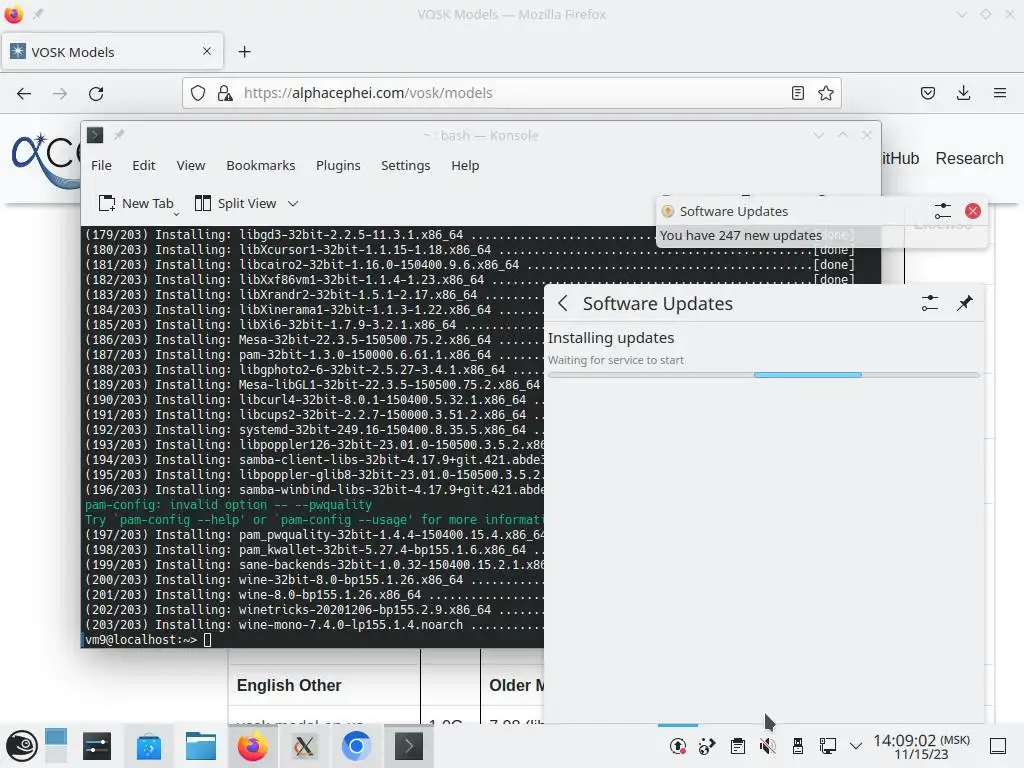Click the GitHub link on the webpage
This screenshot has height=768, width=1024.
tap(900, 158)
